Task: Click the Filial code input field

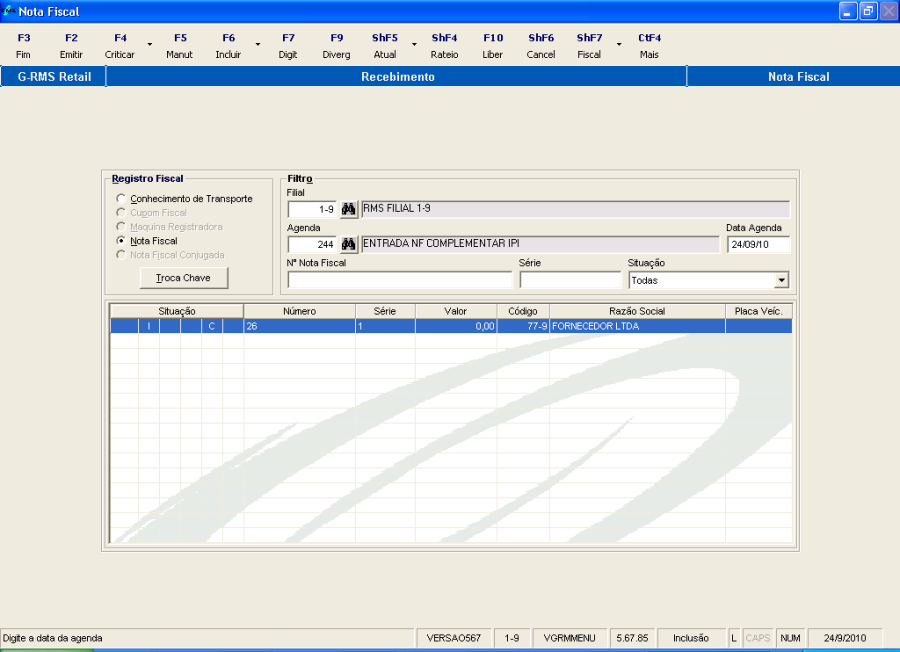Action: point(312,209)
